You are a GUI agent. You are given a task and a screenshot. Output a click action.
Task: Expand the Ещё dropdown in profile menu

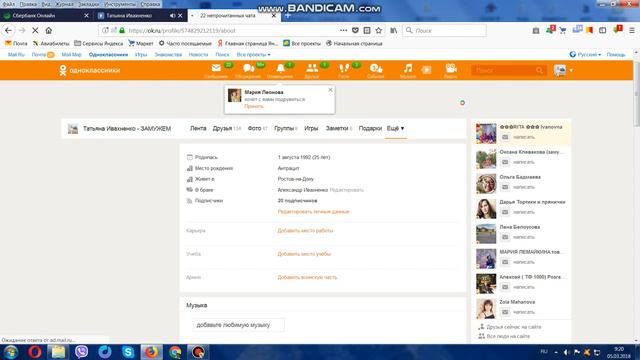tap(396, 128)
